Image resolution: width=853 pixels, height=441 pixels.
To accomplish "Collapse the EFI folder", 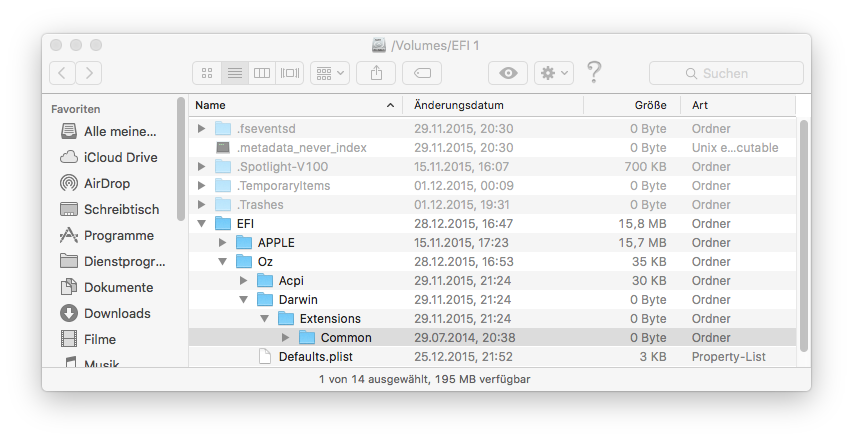I will pos(202,224).
